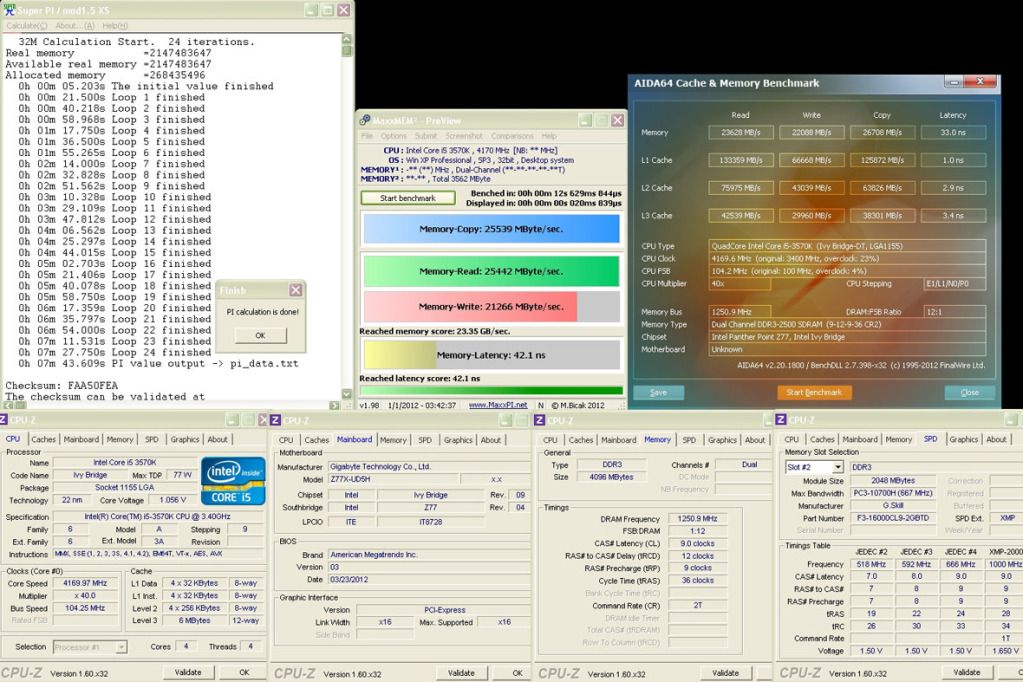
Task: Switch to Caches tab in first CPU-Z window
Action: pyautogui.click(x=44, y=439)
